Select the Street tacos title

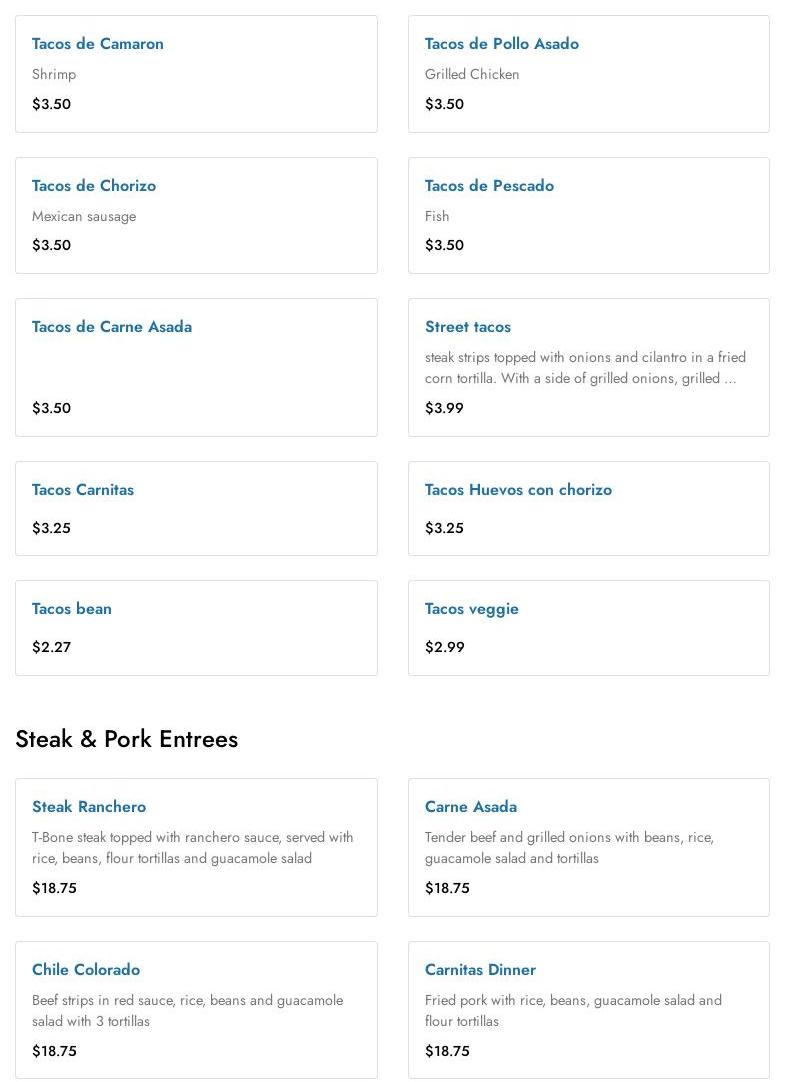click(x=467, y=327)
